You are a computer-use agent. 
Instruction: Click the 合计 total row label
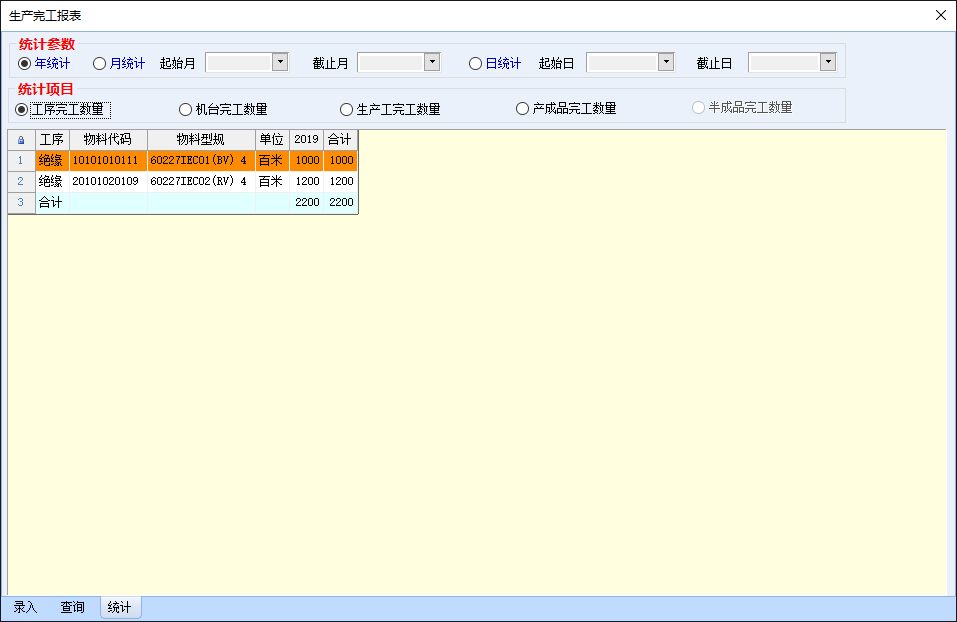[50, 202]
